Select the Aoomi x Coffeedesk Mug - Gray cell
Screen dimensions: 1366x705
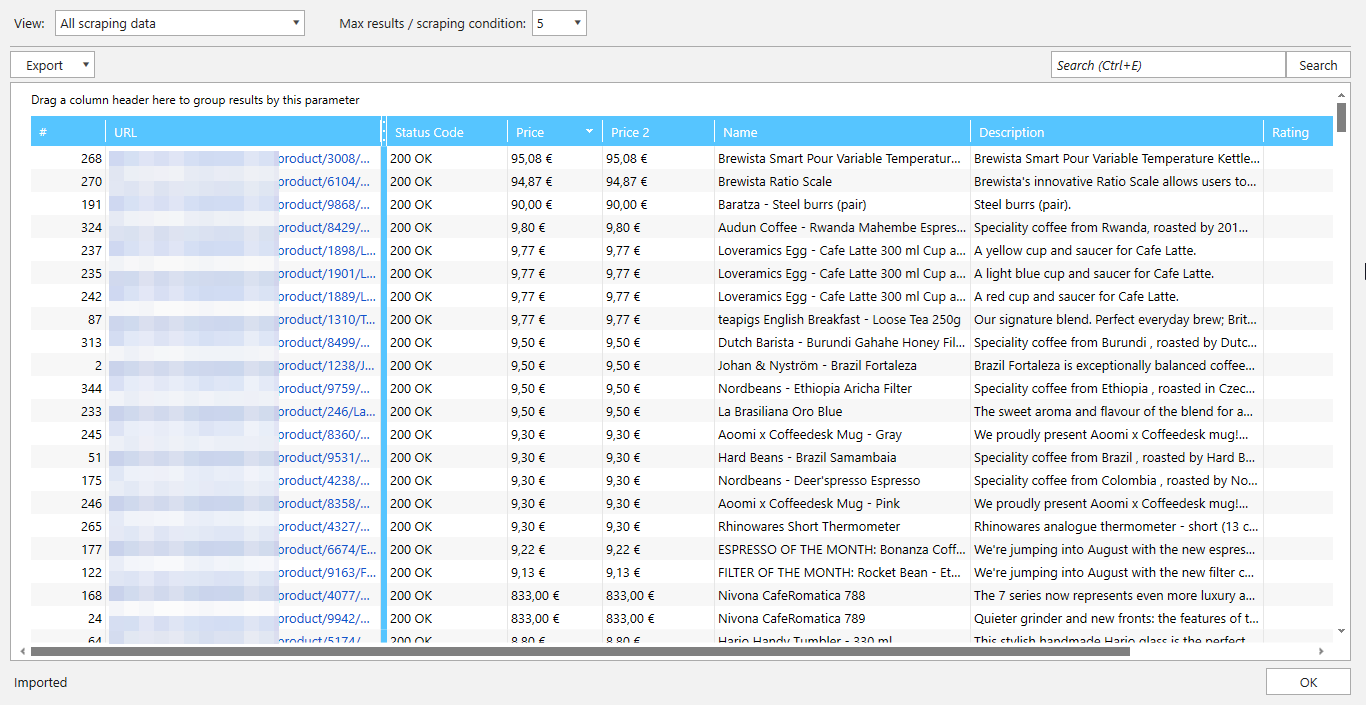pyautogui.click(x=842, y=434)
